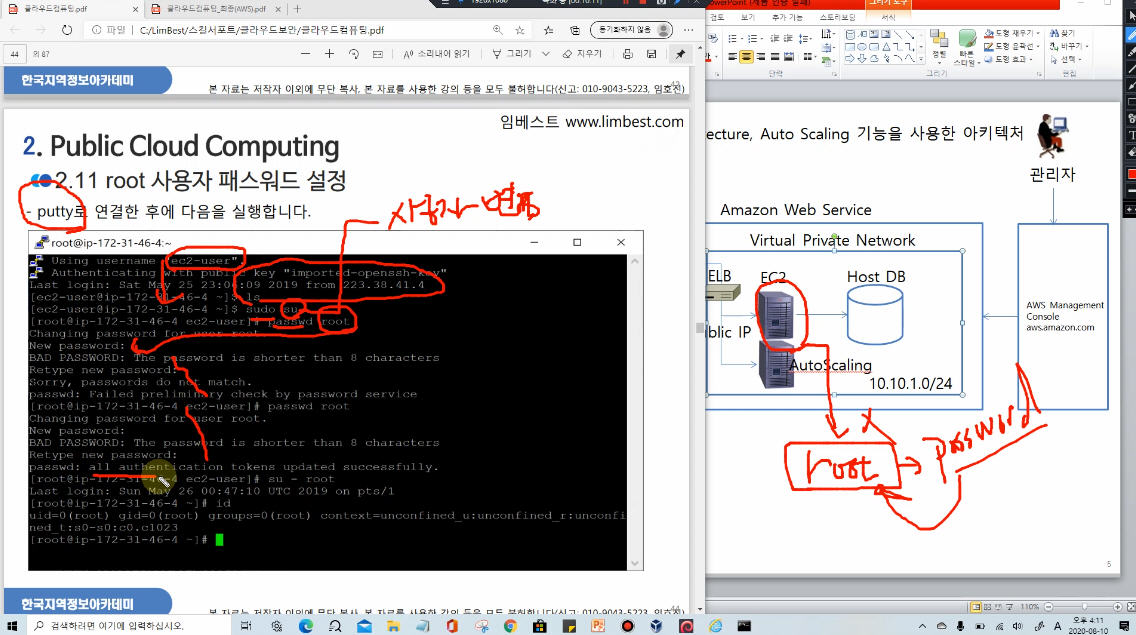Click the fit to page width icon
This screenshot has width=1136, height=635.
point(377,54)
